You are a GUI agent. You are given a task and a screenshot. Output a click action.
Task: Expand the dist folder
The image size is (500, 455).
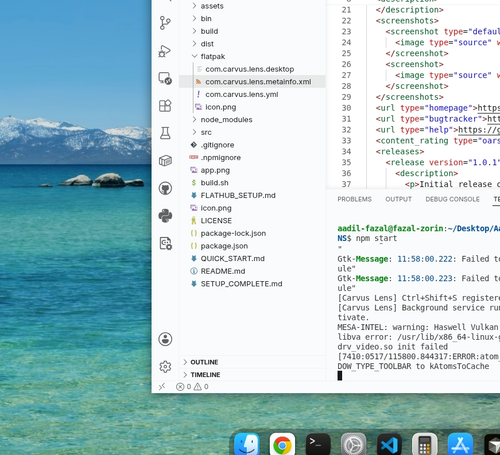click(252, 44)
